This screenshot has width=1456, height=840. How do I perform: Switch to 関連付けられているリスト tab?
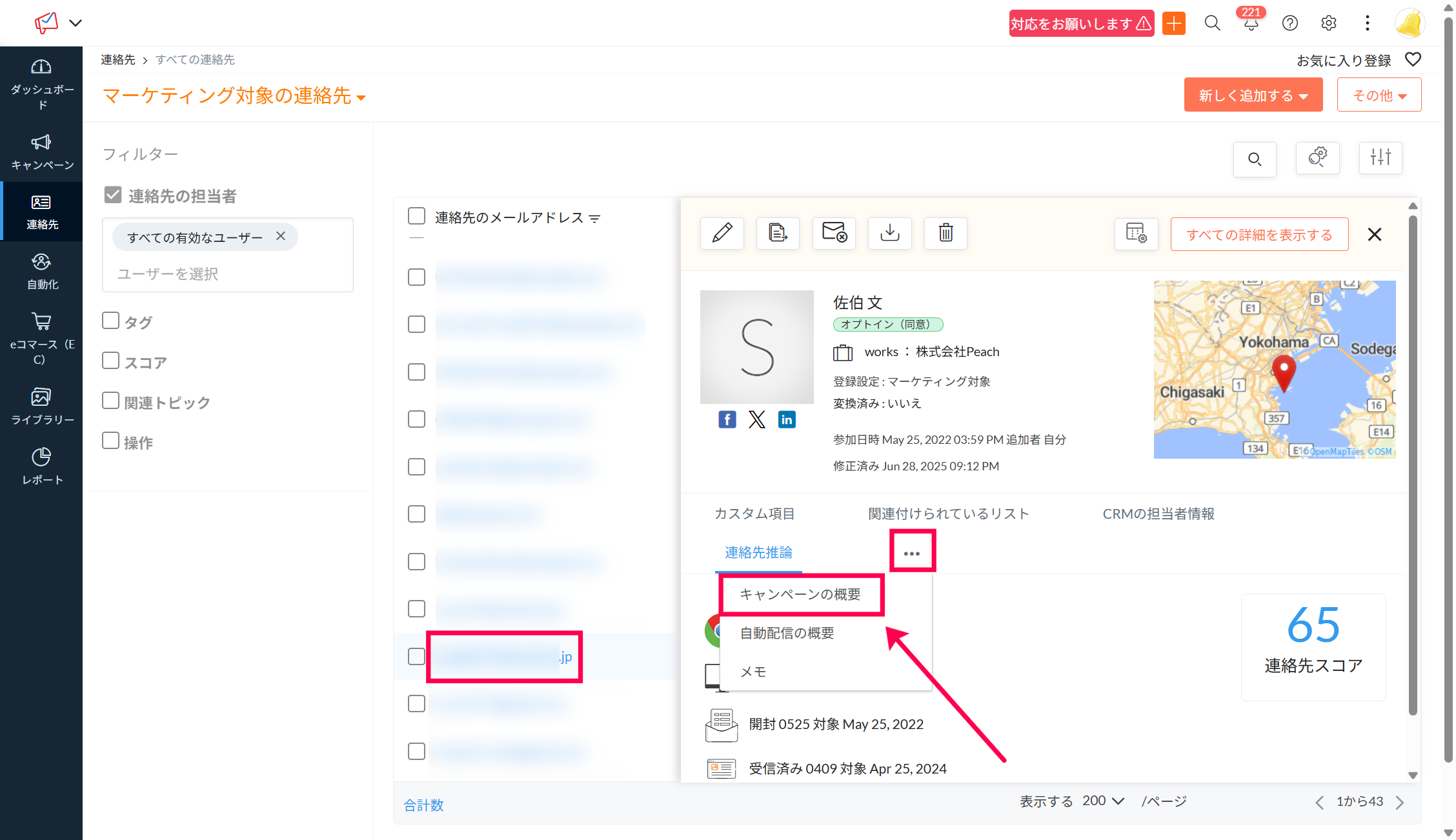click(x=948, y=514)
